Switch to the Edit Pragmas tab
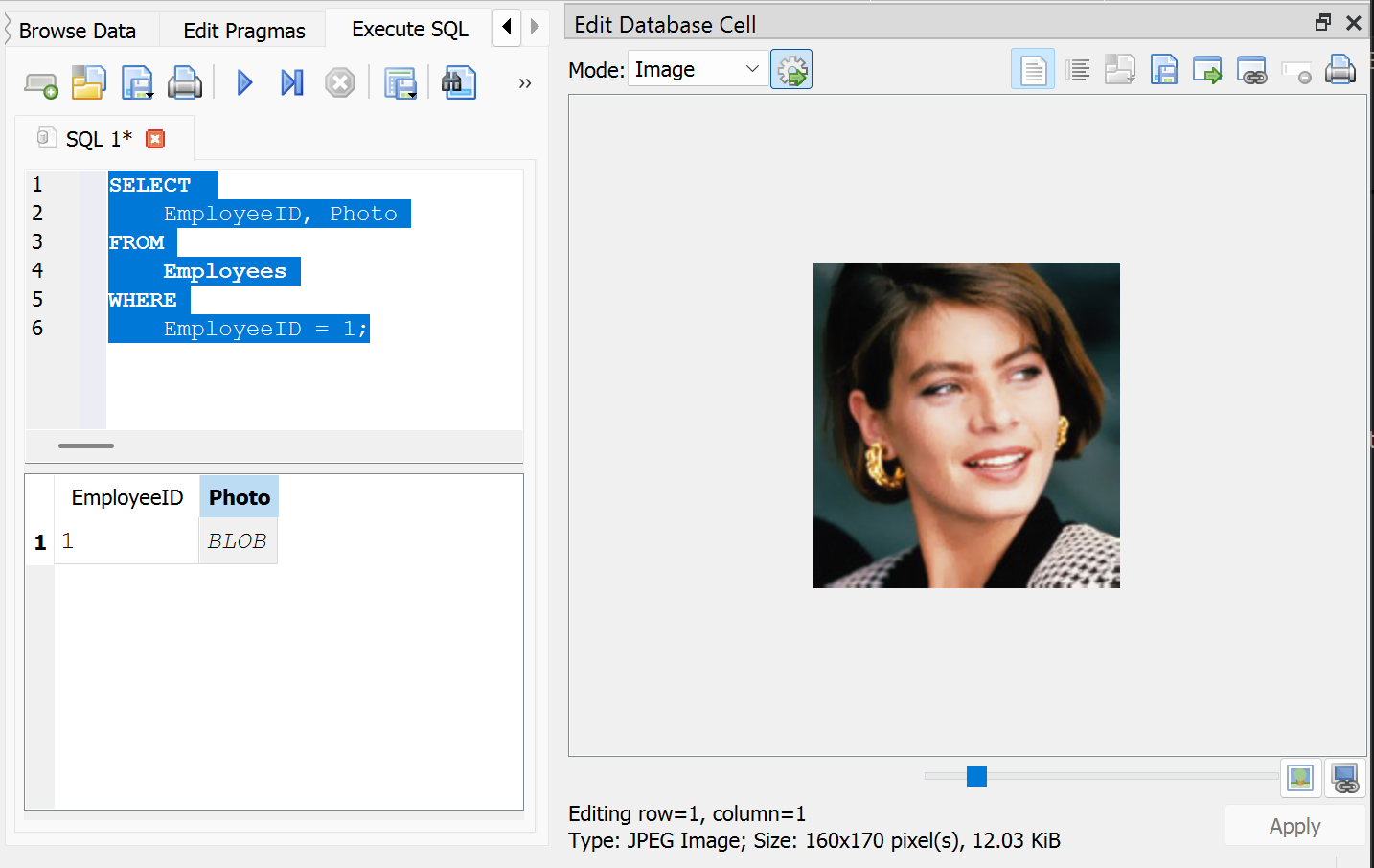1374x868 pixels. tap(243, 31)
